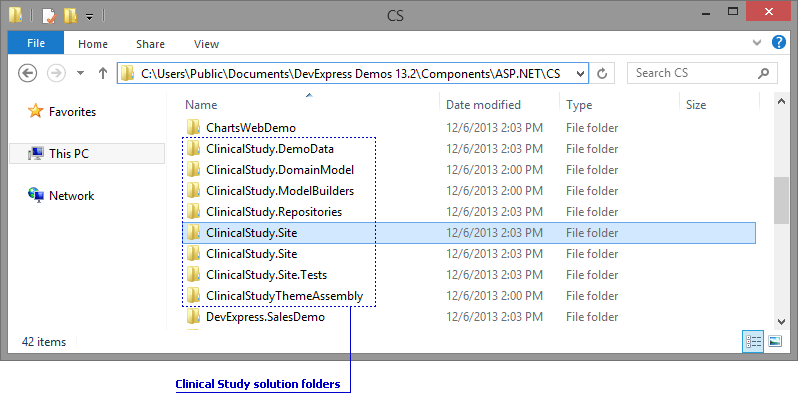
Task: Select the ChartsWebDemo folder icon
Action: click(193, 126)
